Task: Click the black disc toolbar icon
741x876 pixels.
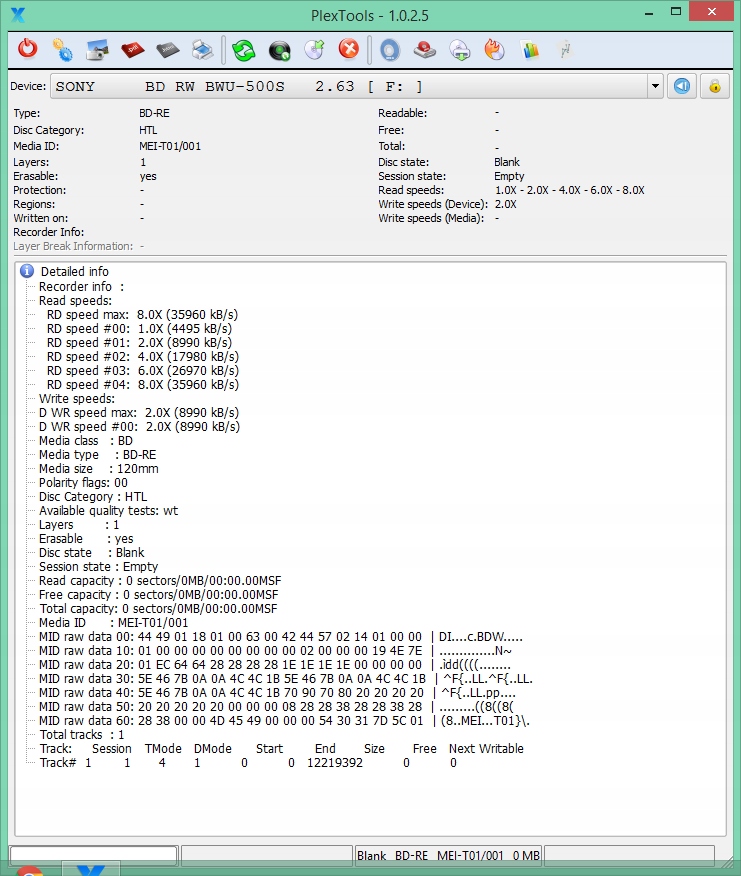Action: pos(279,49)
